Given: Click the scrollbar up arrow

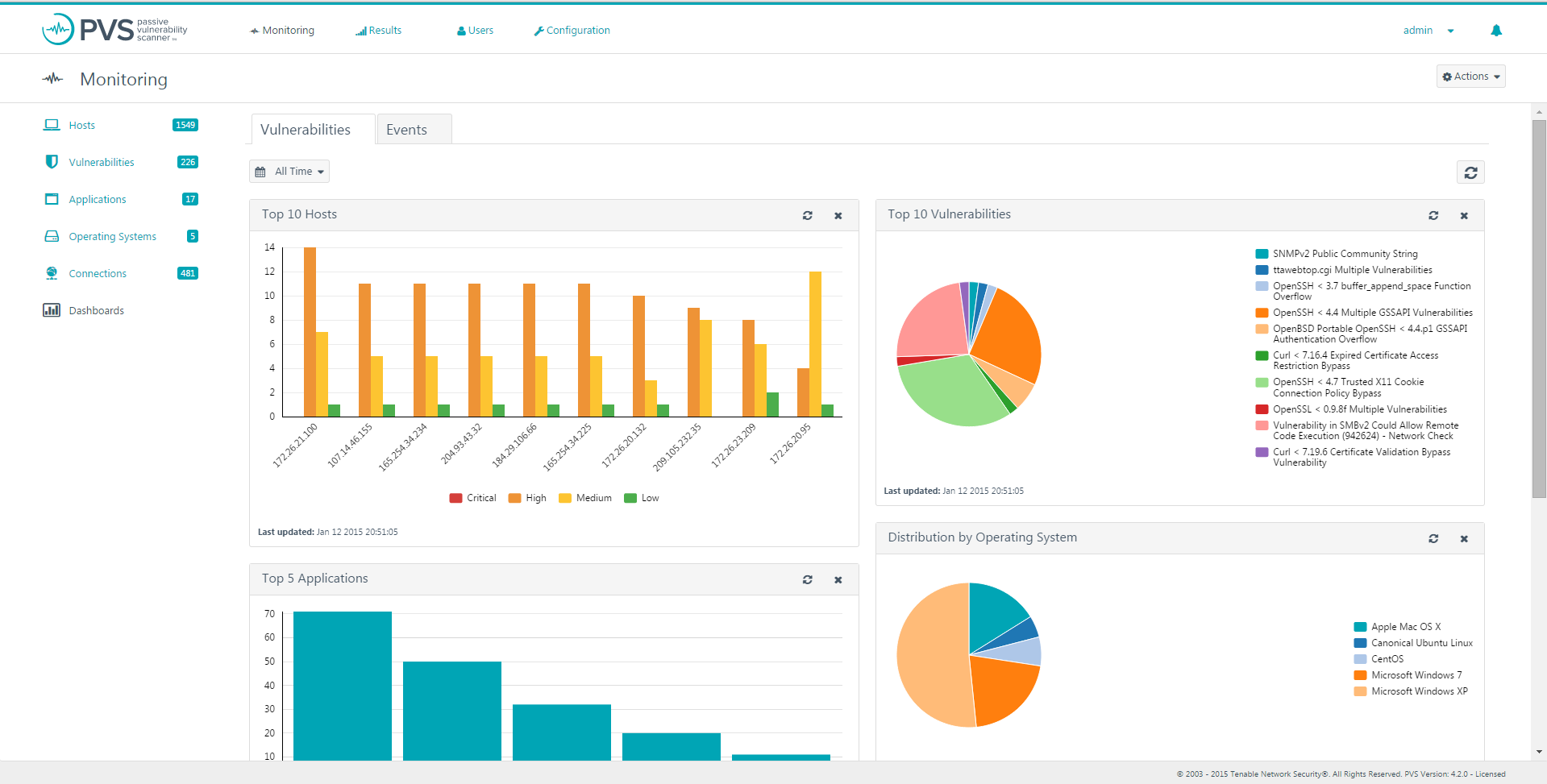Looking at the screenshot, I should point(1539,113).
